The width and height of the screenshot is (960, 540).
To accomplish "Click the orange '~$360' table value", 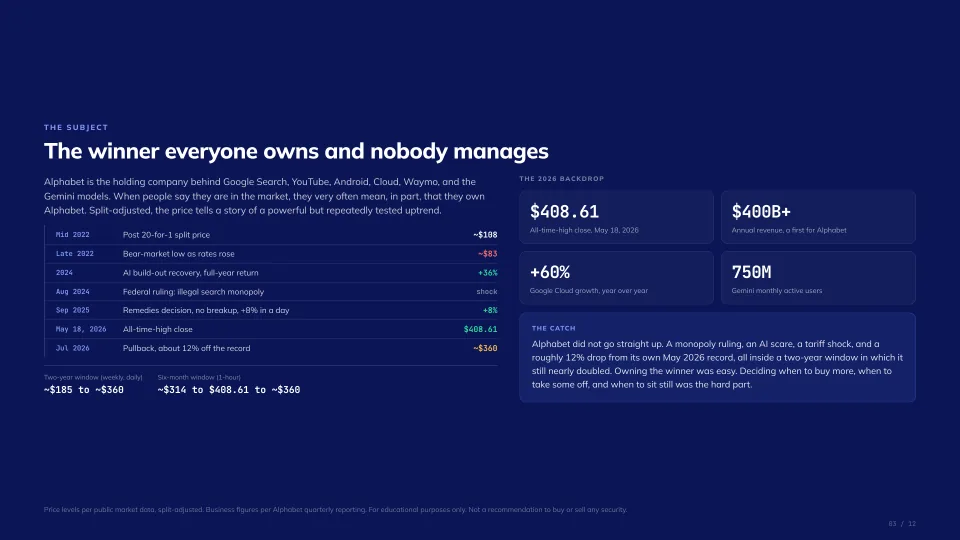I will click(485, 348).
